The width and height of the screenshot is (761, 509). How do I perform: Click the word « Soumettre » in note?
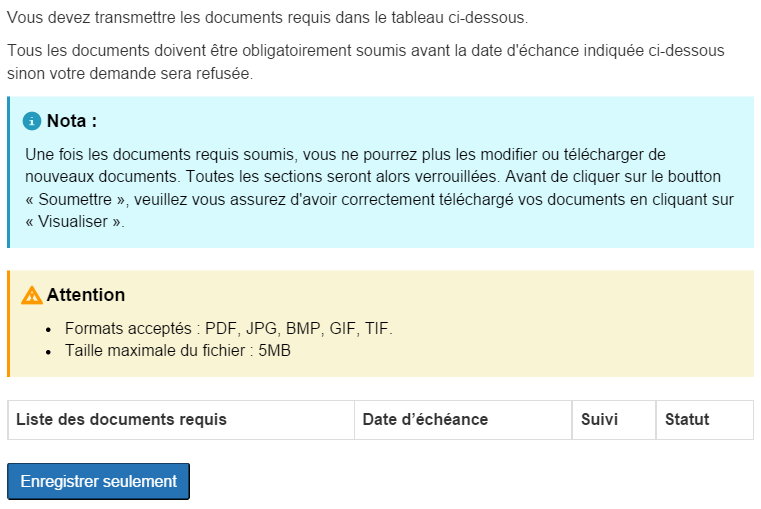tap(76, 199)
